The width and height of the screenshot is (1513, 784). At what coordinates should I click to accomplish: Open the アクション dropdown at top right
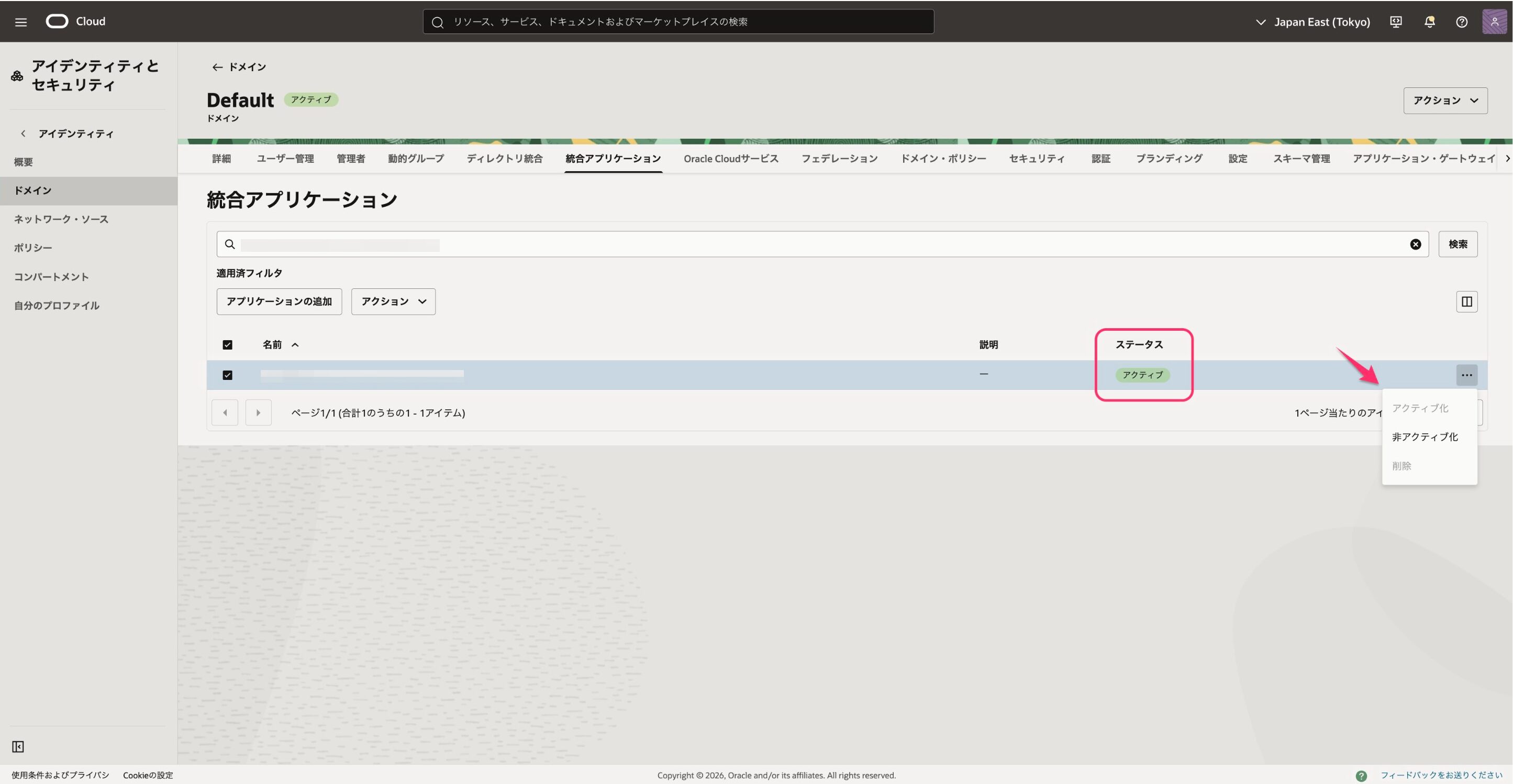click(x=1445, y=100)
